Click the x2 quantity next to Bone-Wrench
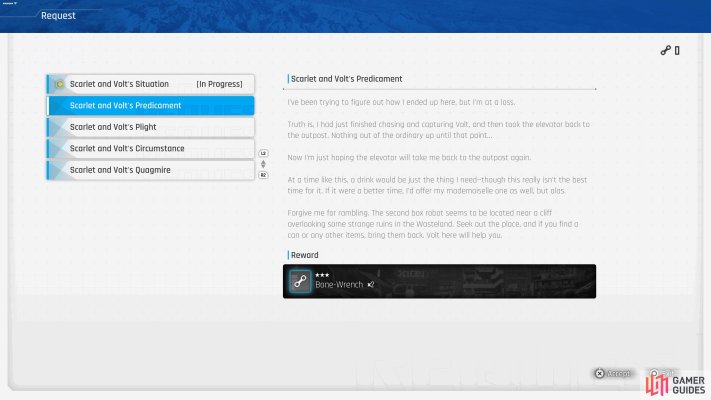Image resolution: width=711 pixels, height=400 pixels. [x=370, y=285]
